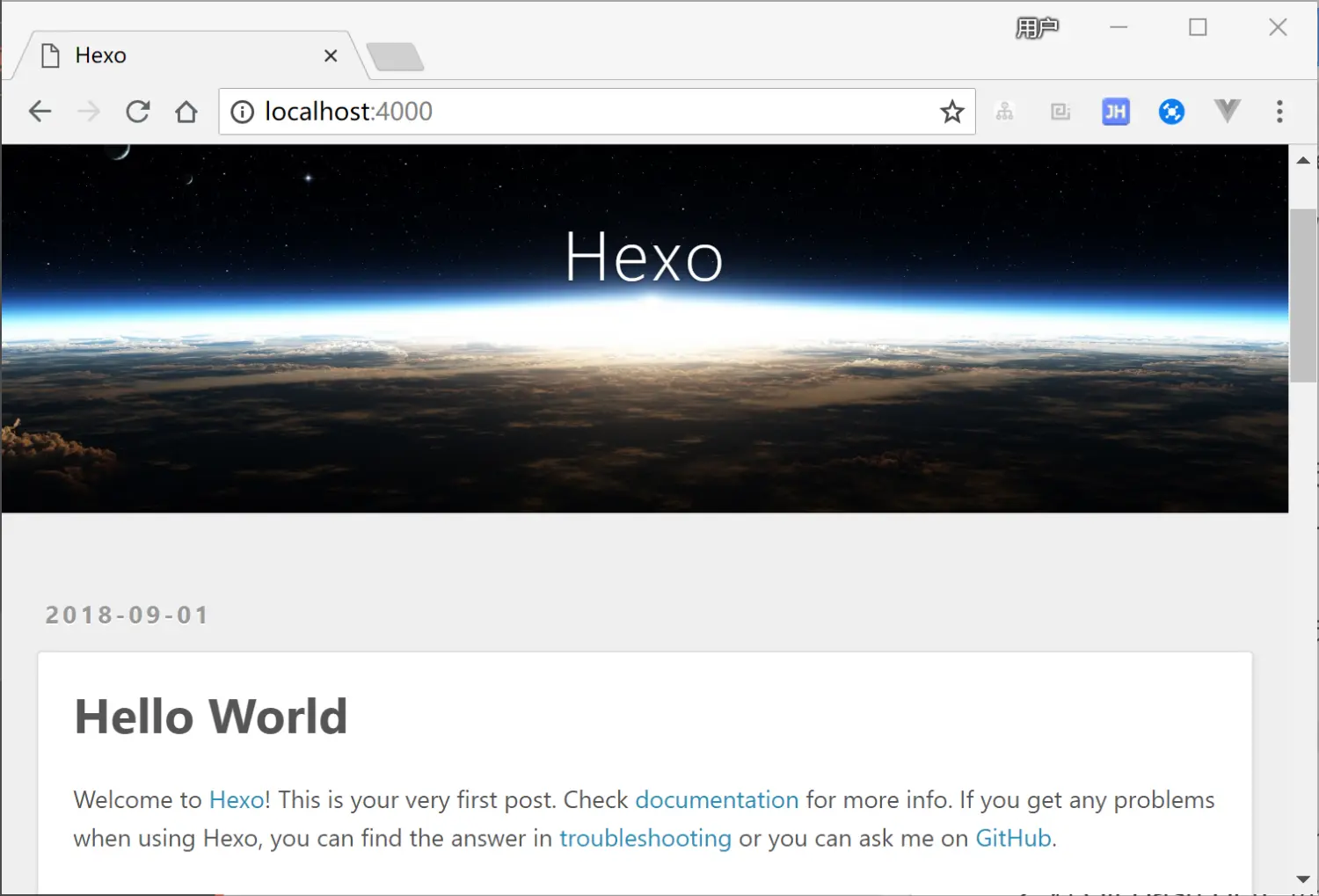Click the vertical scrollbar thumb

point(1303,295)
